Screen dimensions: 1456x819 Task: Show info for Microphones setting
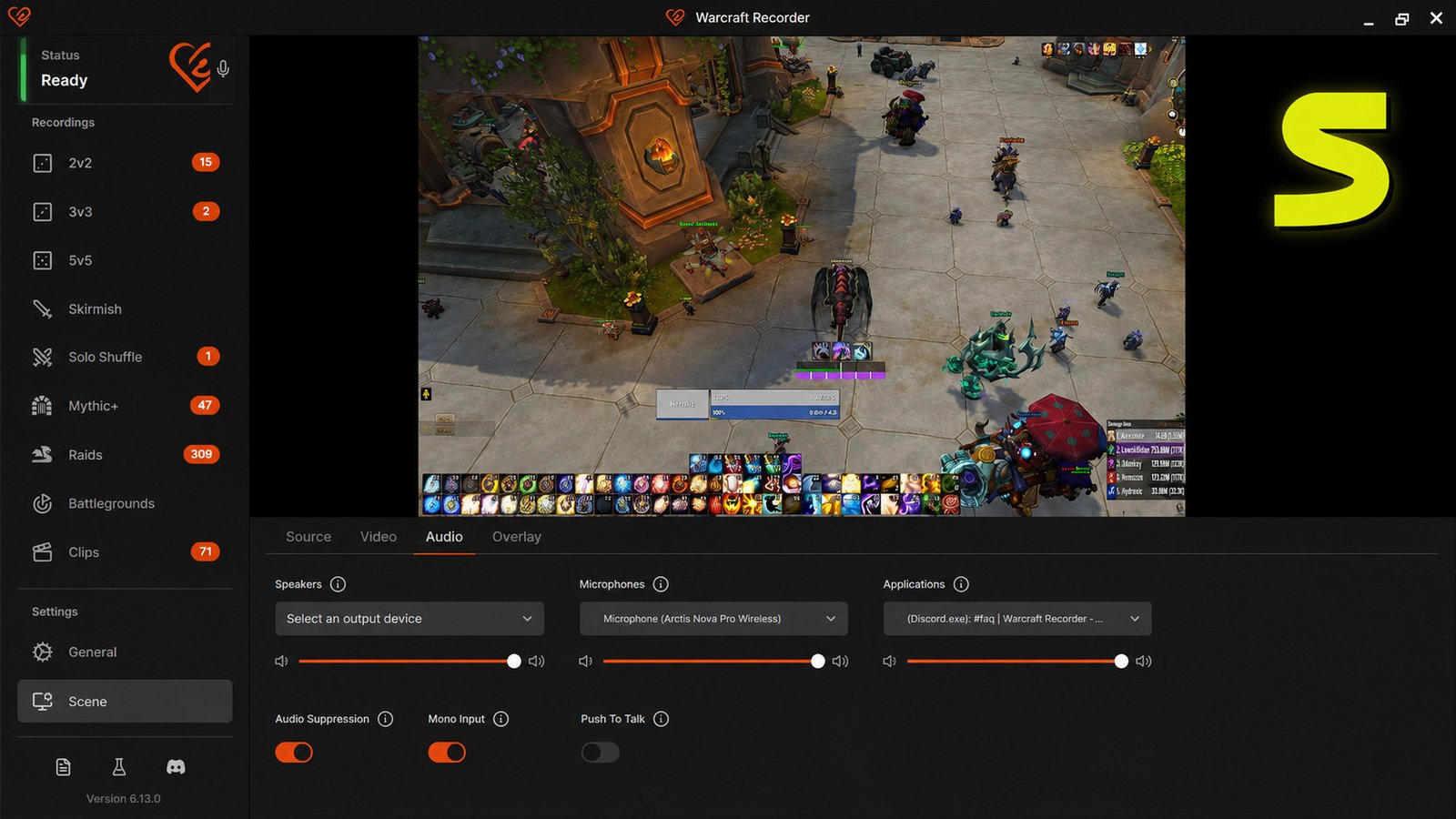coord(661,584)
